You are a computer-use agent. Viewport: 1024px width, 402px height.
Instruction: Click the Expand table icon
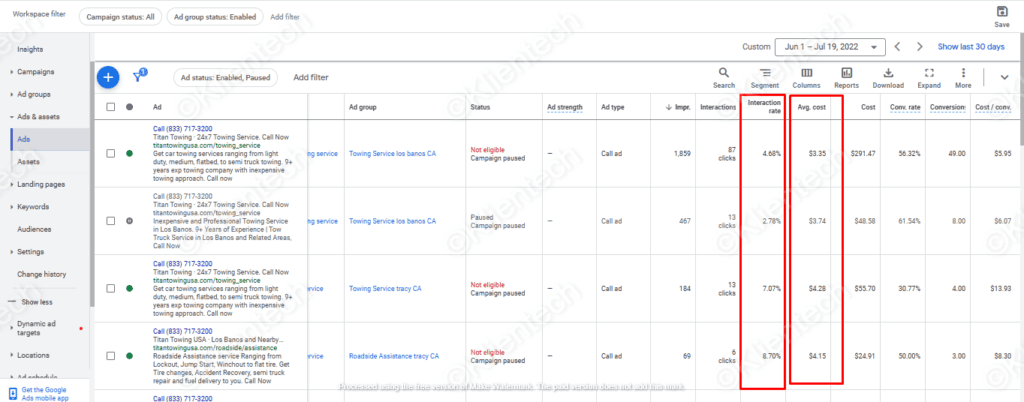click(928, 73)
